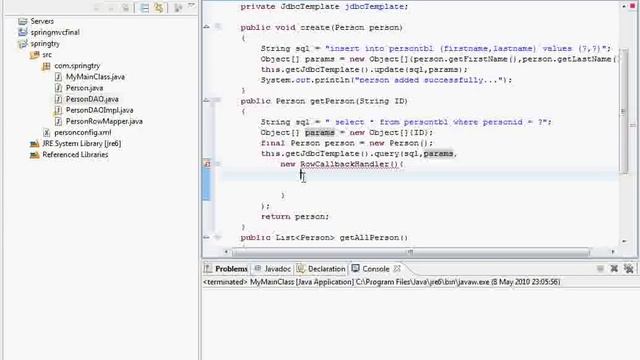Click the blank highlighted line below RowCallbackHandler
This screenshot has width=640, height=360.
click(x=420, y=175)
